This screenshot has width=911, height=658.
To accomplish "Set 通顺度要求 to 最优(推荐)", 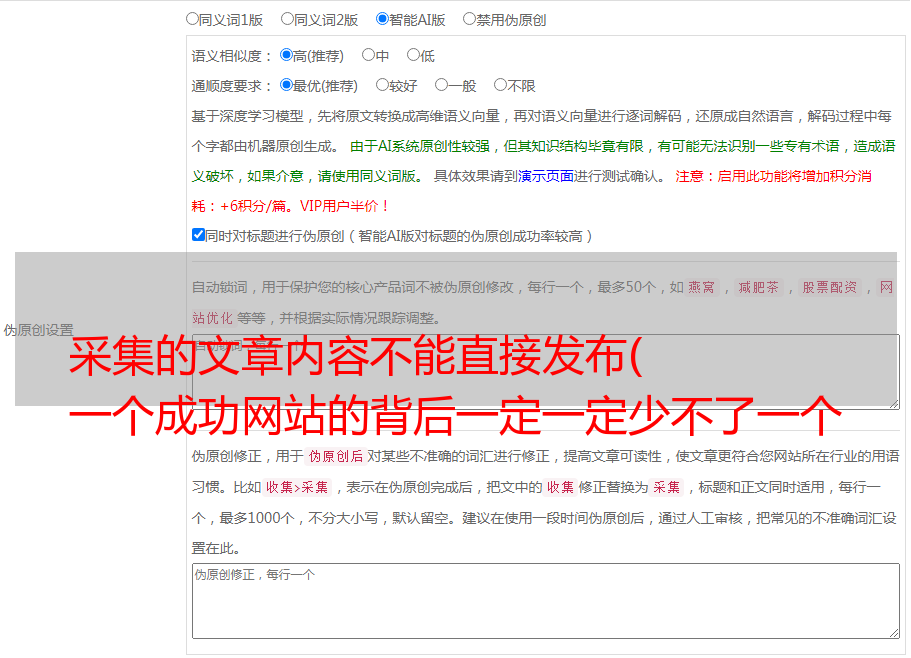I will [x=286, y=85].
